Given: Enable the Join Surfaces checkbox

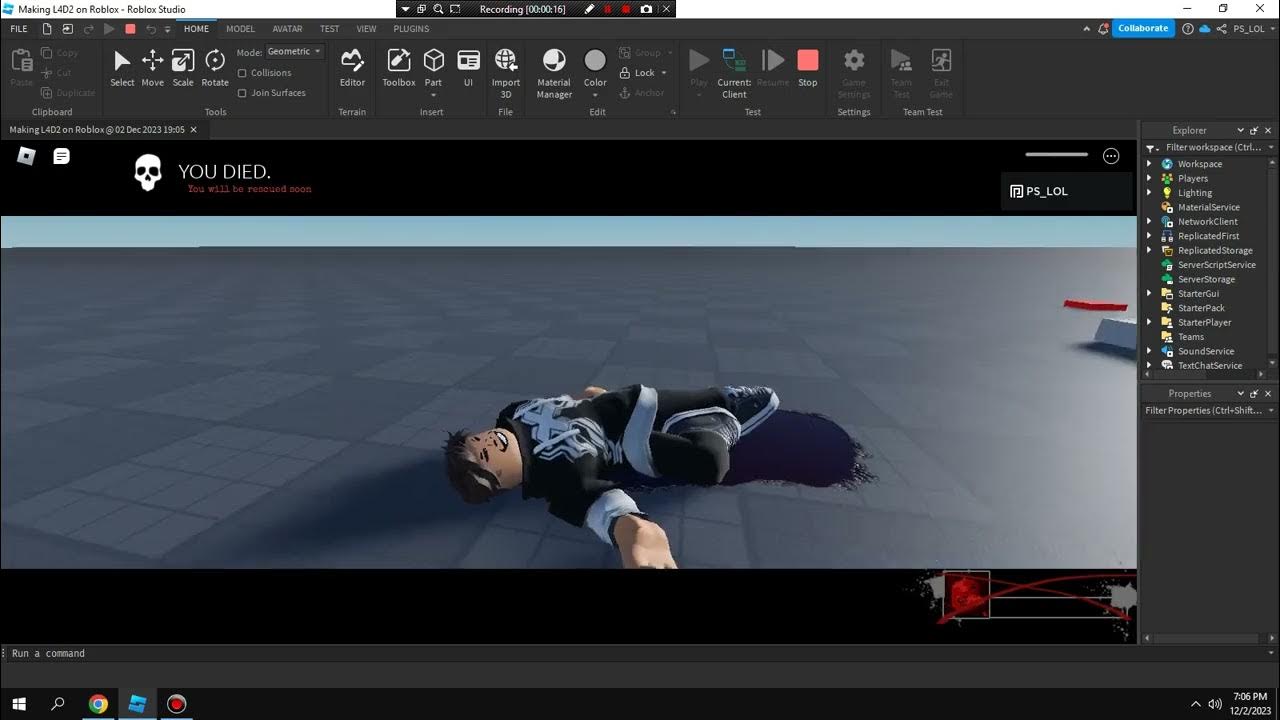Looking at the screenshot, I should (242, 93).
